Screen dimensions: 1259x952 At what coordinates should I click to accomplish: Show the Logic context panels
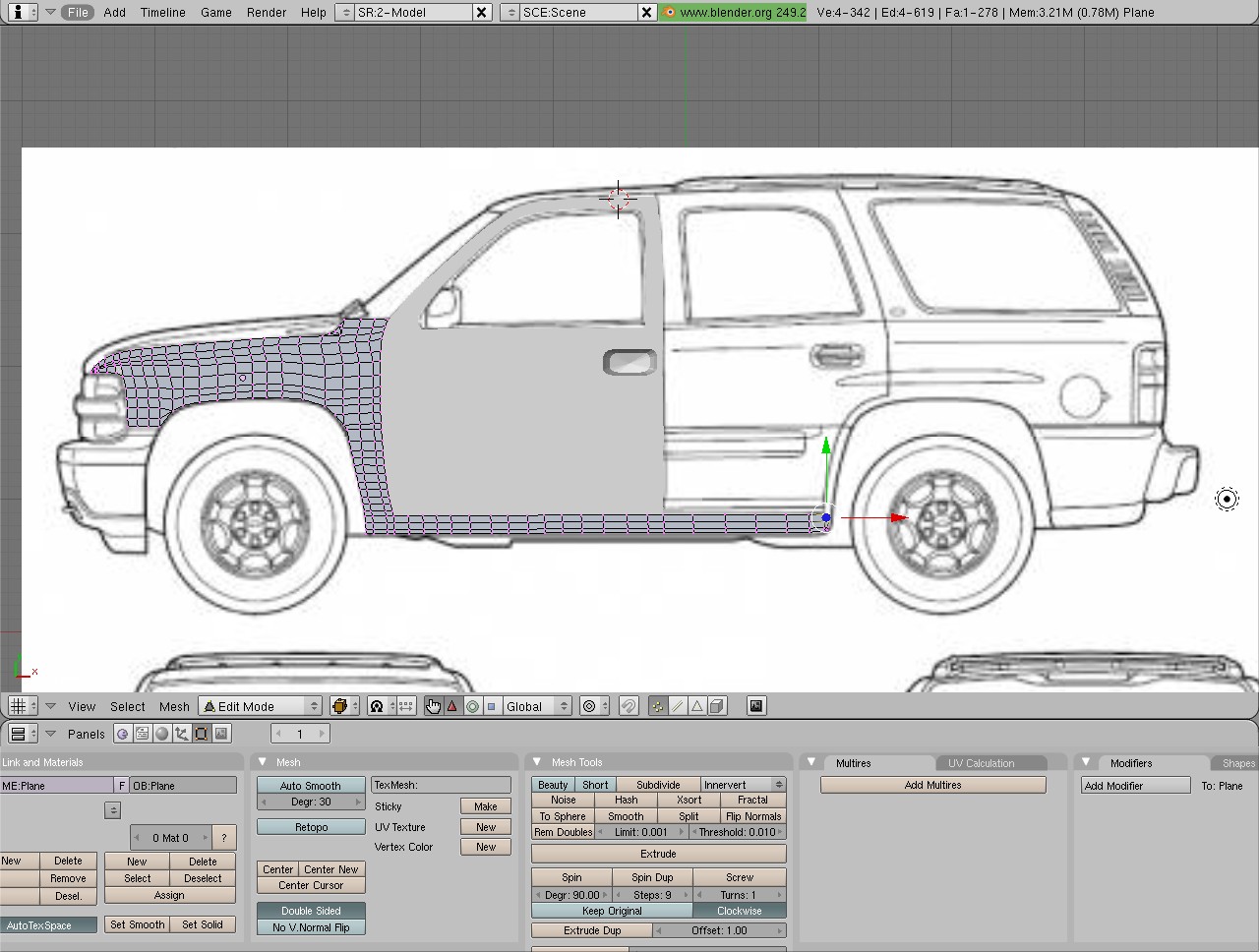[122, 734]
